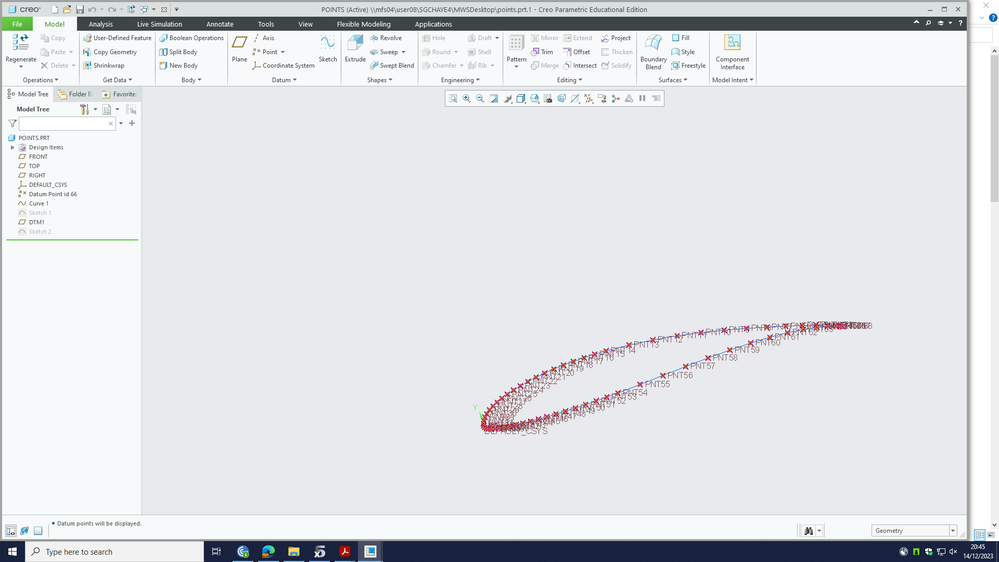Click the Regenerate icon
The image size is (999, 562).
pos(20,45)
